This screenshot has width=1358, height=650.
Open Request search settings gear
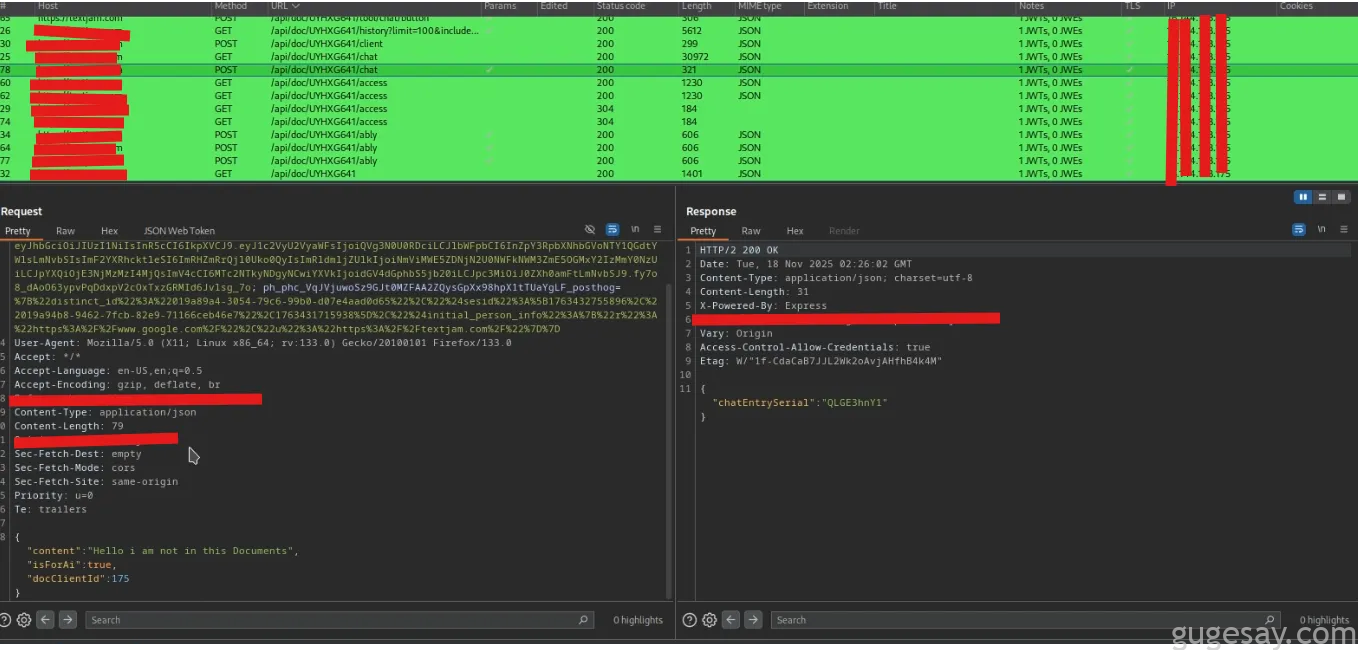point(24,620)
